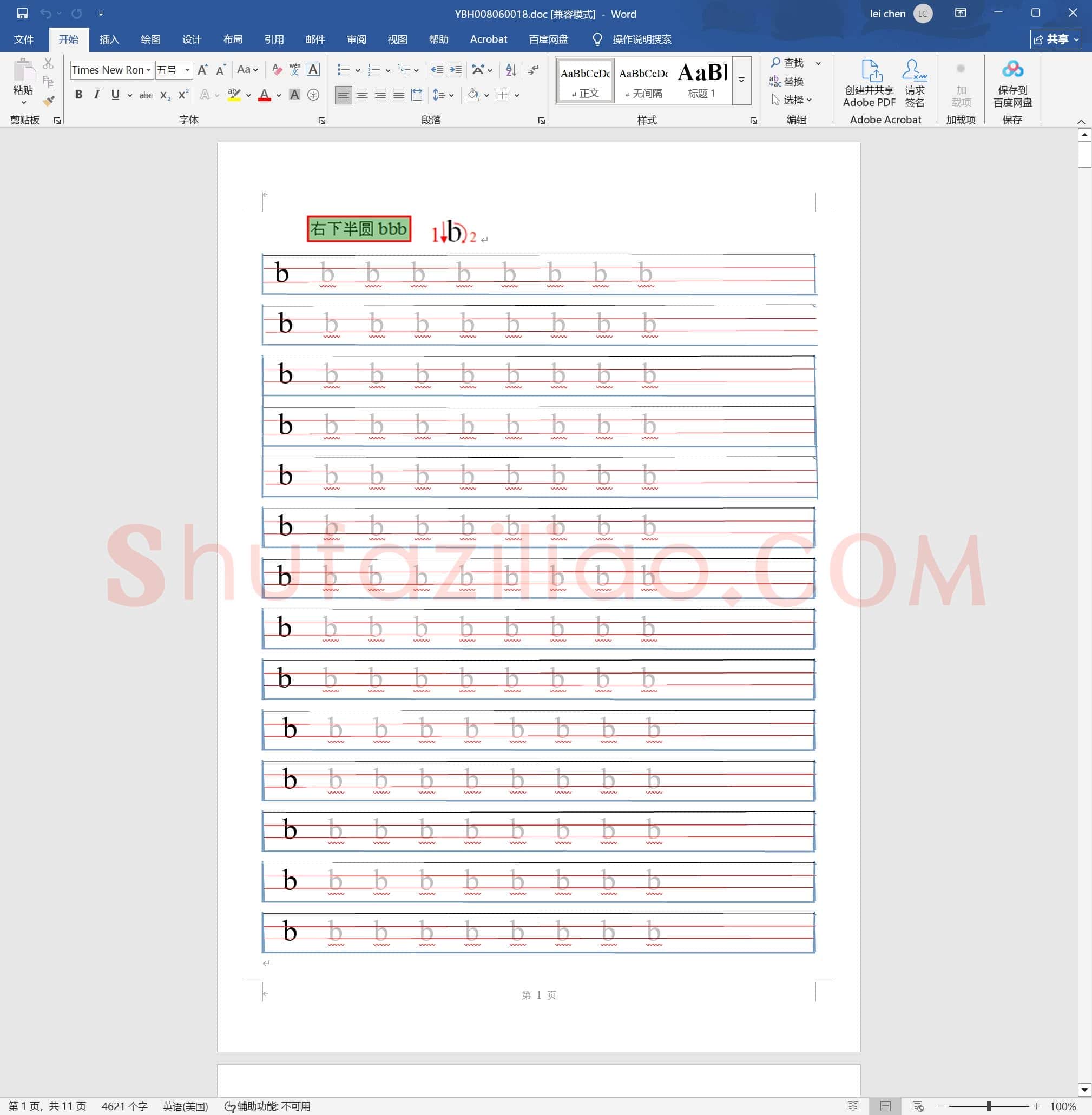The height and width of the screenshot is (1115, 1092).
Task: Align text right
Action: coord(380,95)
